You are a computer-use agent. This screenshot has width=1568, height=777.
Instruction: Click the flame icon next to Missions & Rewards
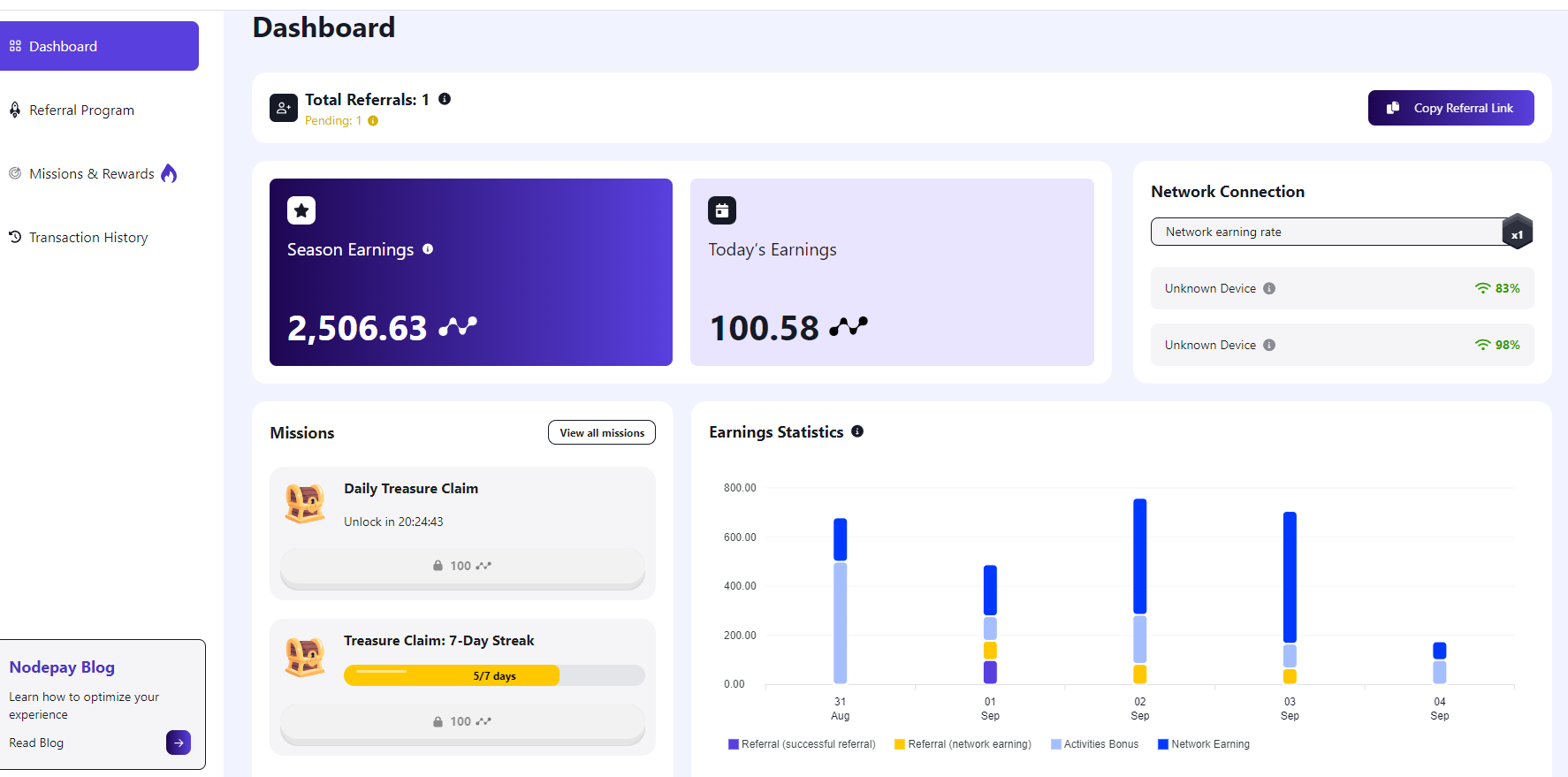point(169,173)
